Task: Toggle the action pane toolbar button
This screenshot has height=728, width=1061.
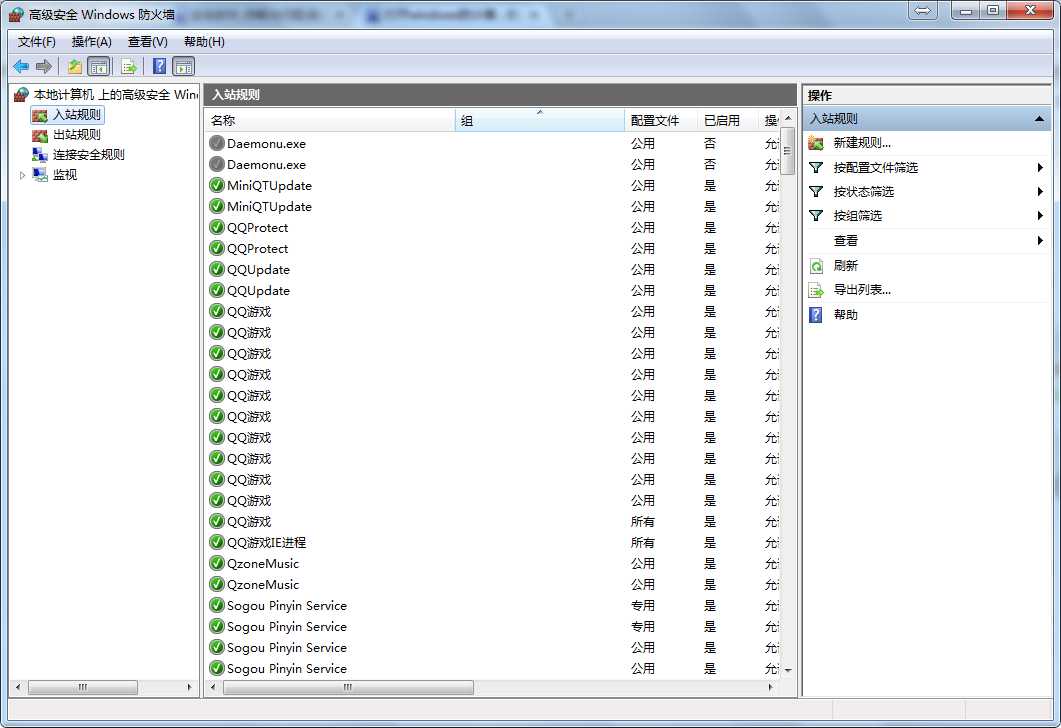Action: [x=183, y=66]
